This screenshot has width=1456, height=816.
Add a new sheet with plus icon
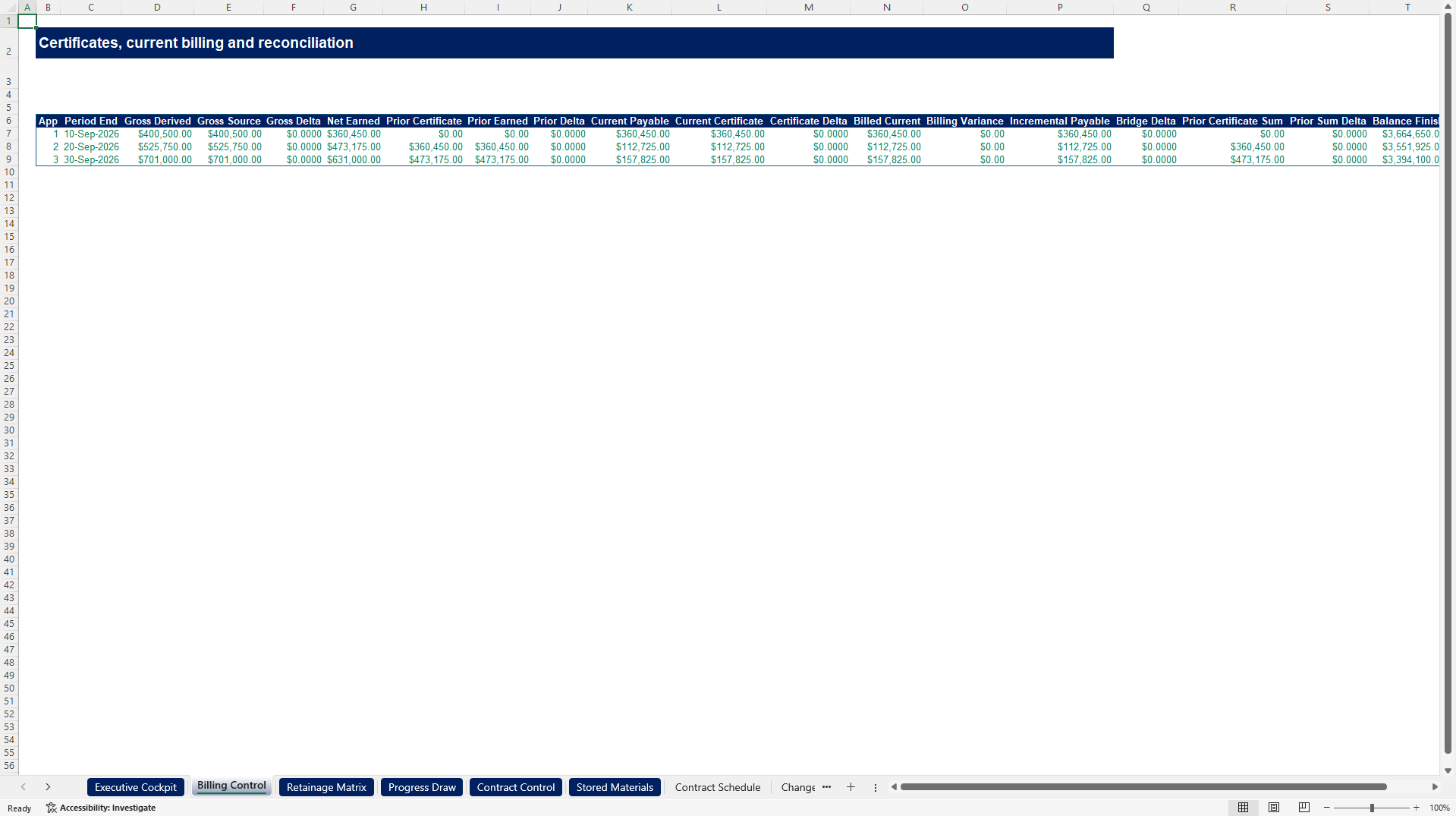point(851,787)
